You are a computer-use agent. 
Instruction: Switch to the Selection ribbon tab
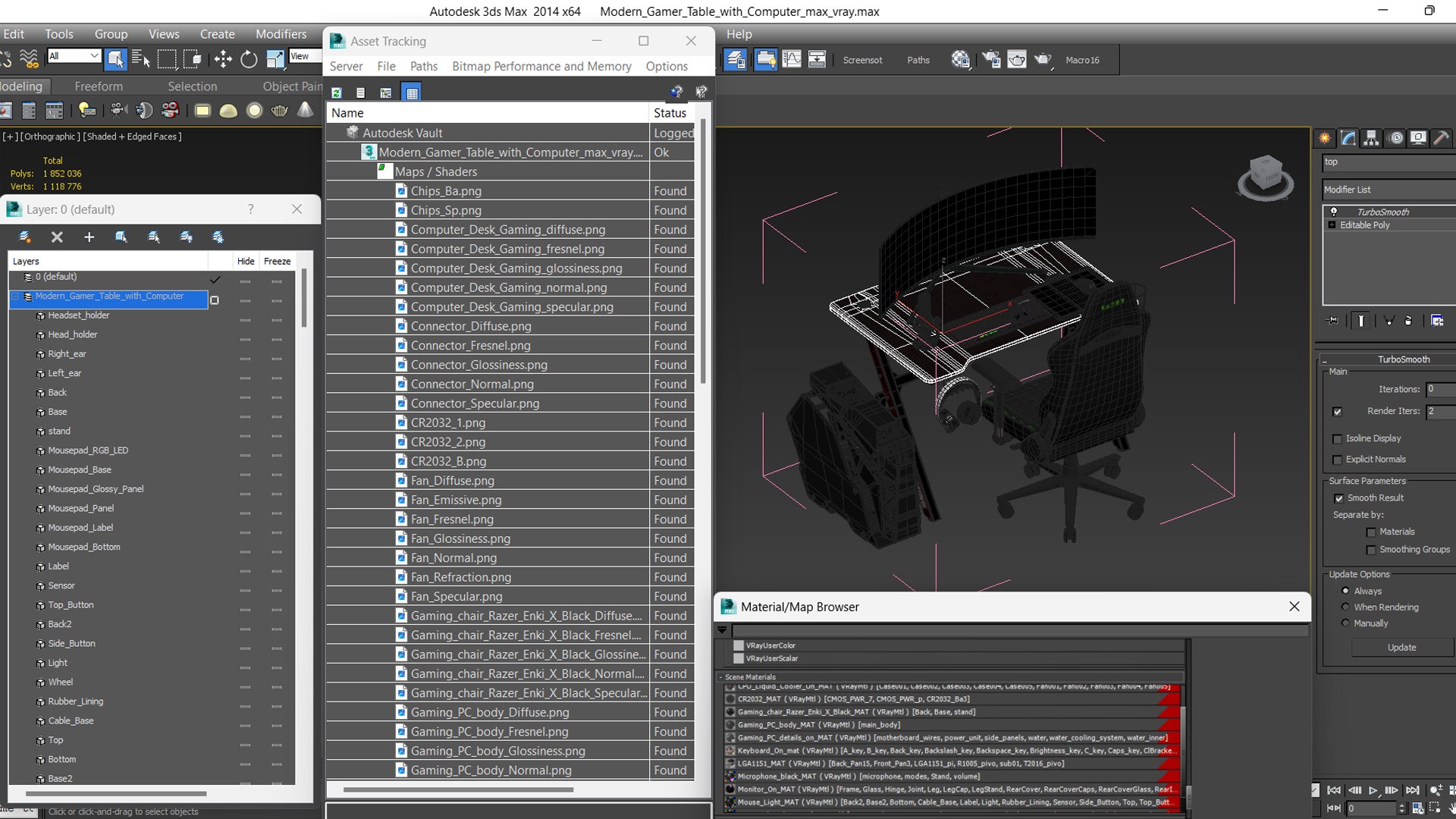click(x=193, y=86)
